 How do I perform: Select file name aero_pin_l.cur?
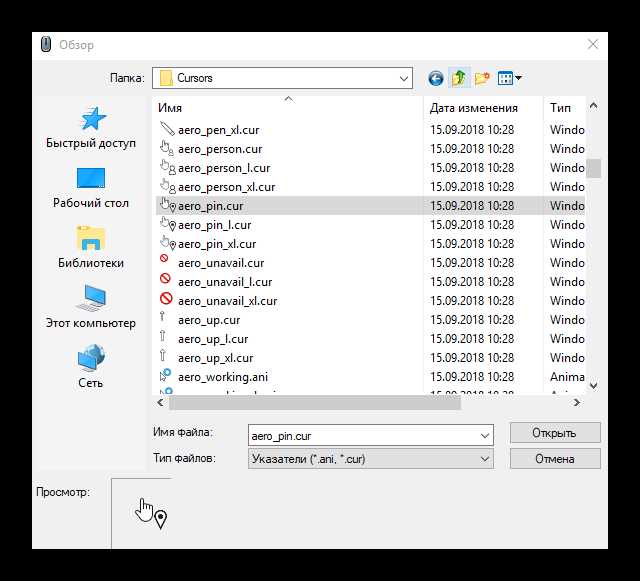(x=215, y=225)
